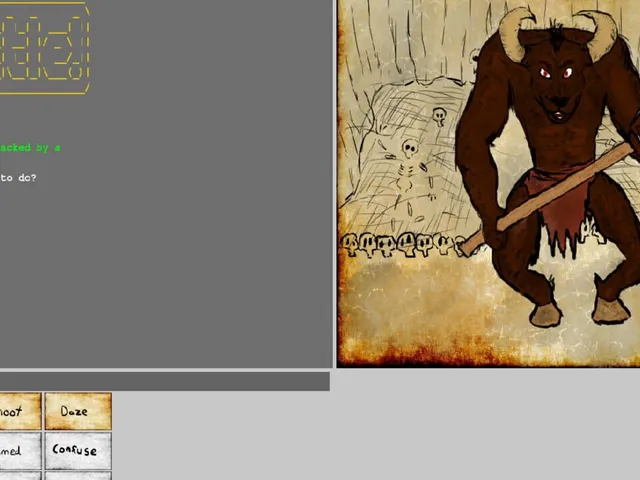This screenshot has height=480, width=640.
Task: Click the yellow ASCII art game logo
Action: pos(44,48)
